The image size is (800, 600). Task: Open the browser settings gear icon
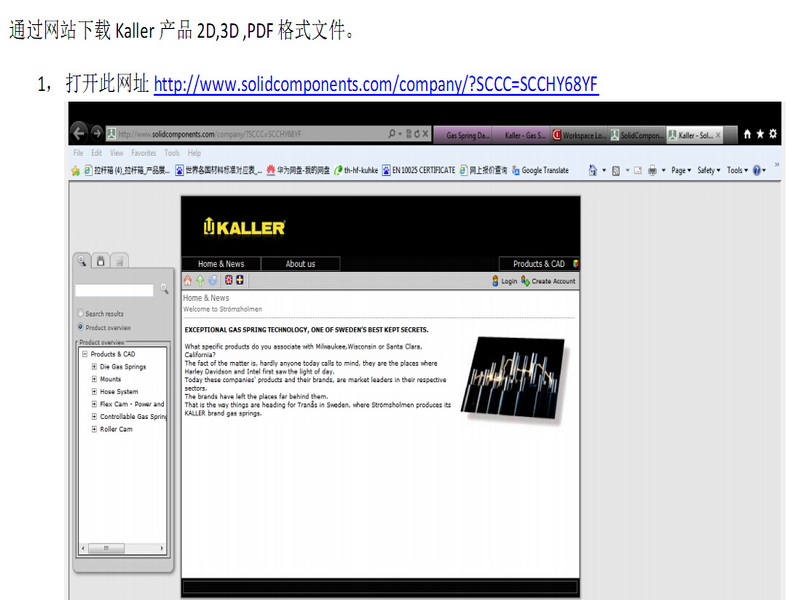pos(773,133)
